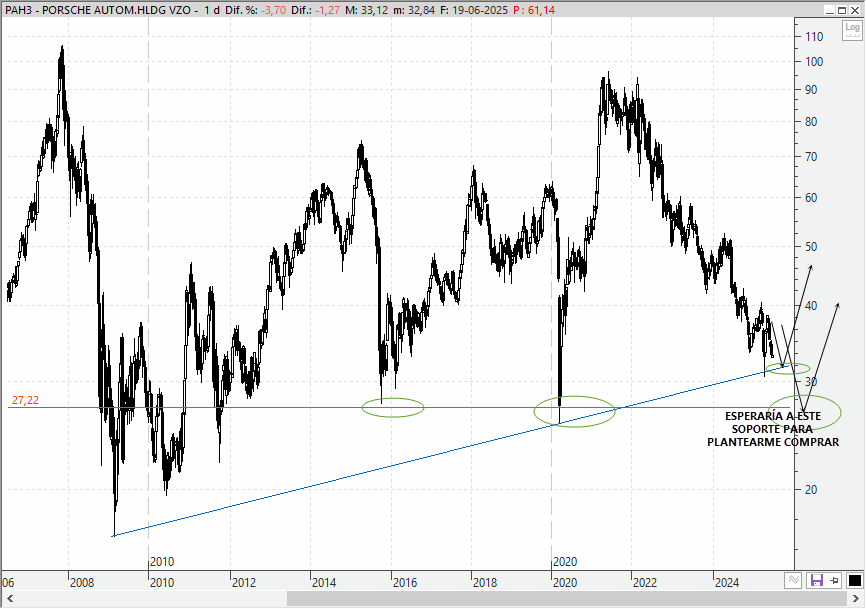Click the upper 2010 decade marker label

pos(162,562)
